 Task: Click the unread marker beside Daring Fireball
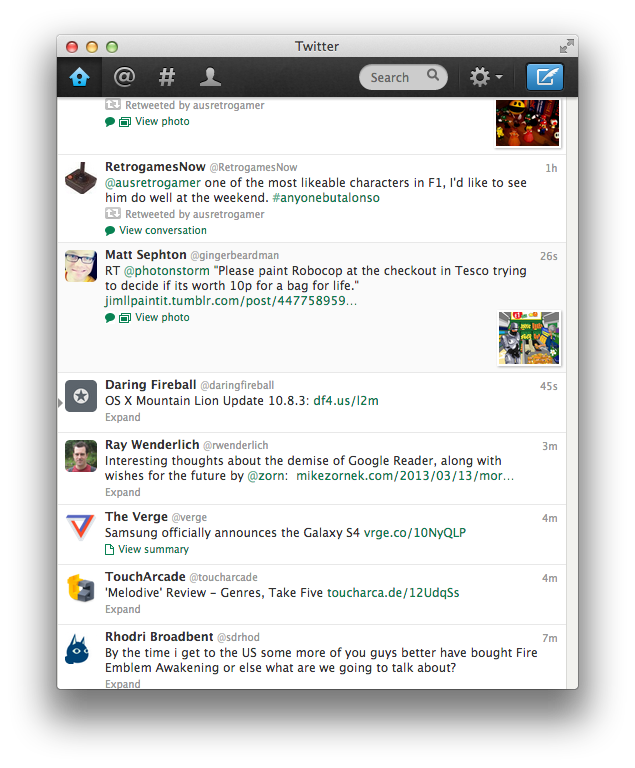pyautogui.click(x=60, y=403)
